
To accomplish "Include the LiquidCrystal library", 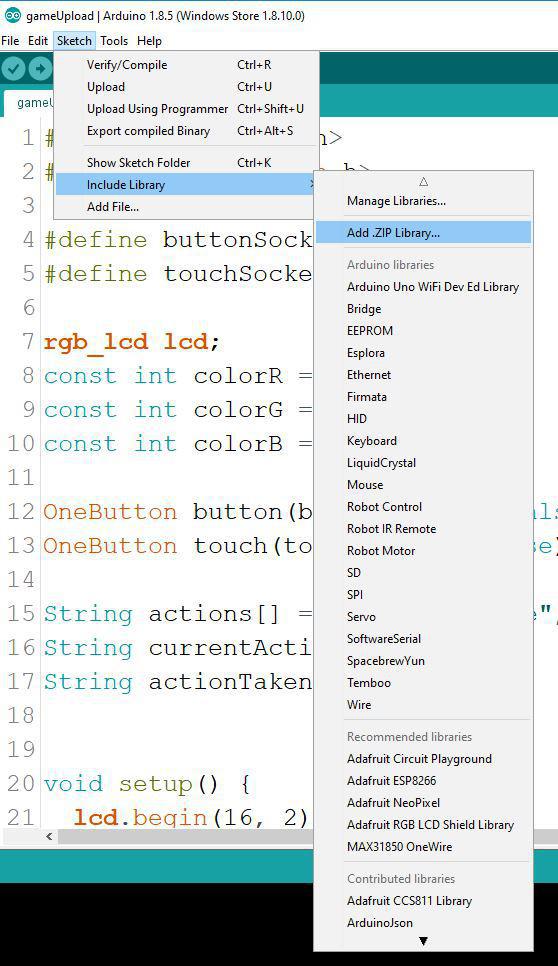I will 423,463.
